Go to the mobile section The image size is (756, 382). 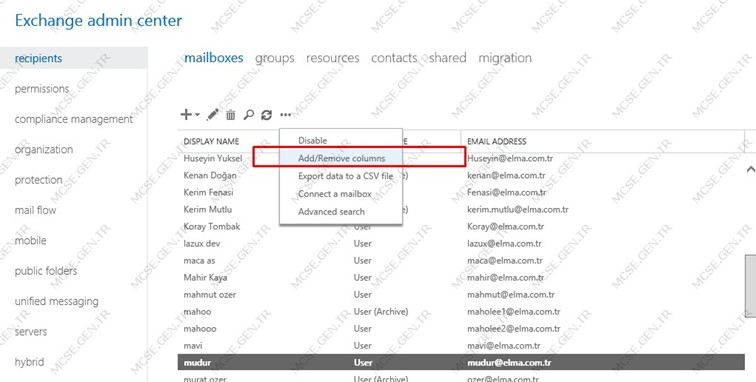coord(30,240)
